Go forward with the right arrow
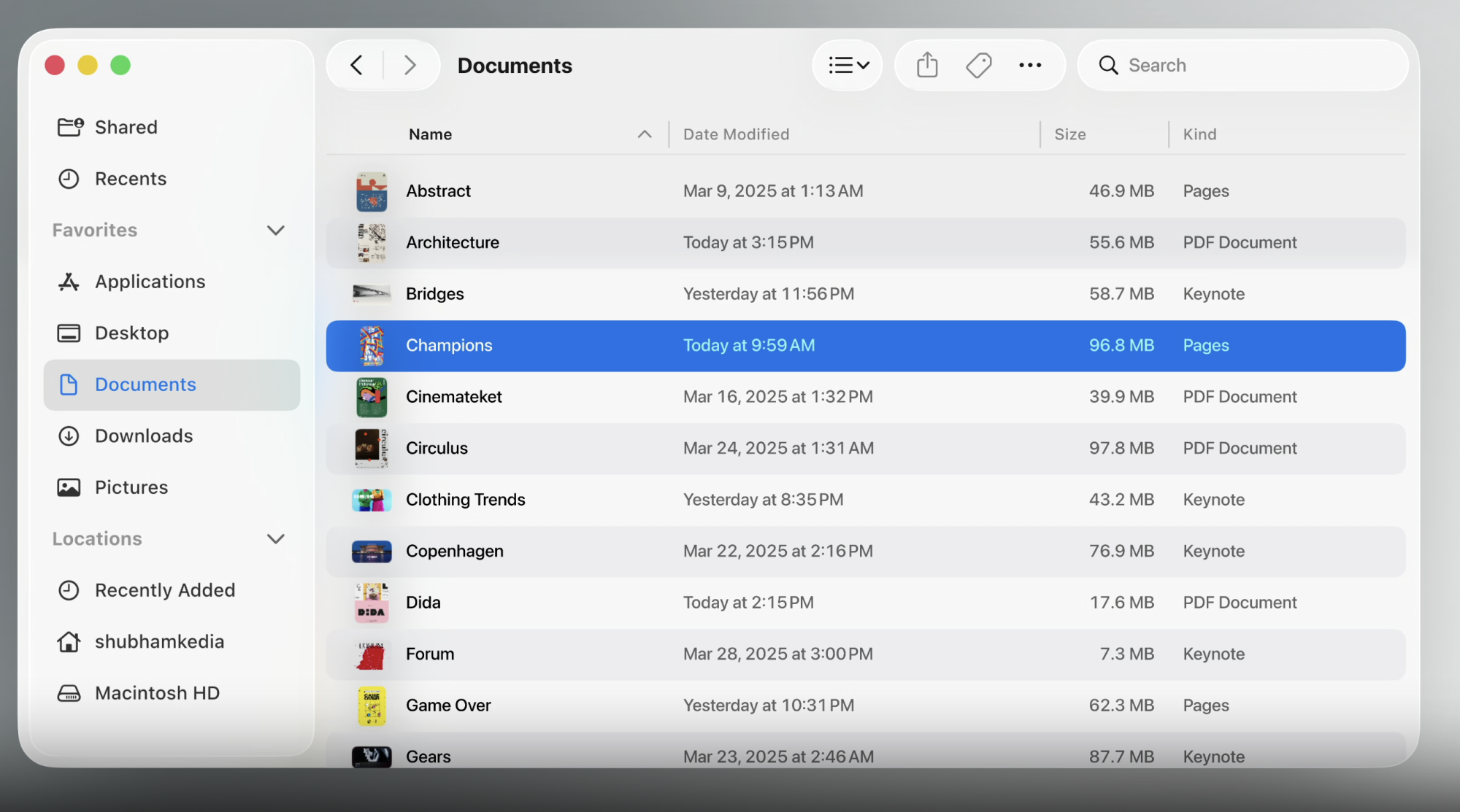 410,65
